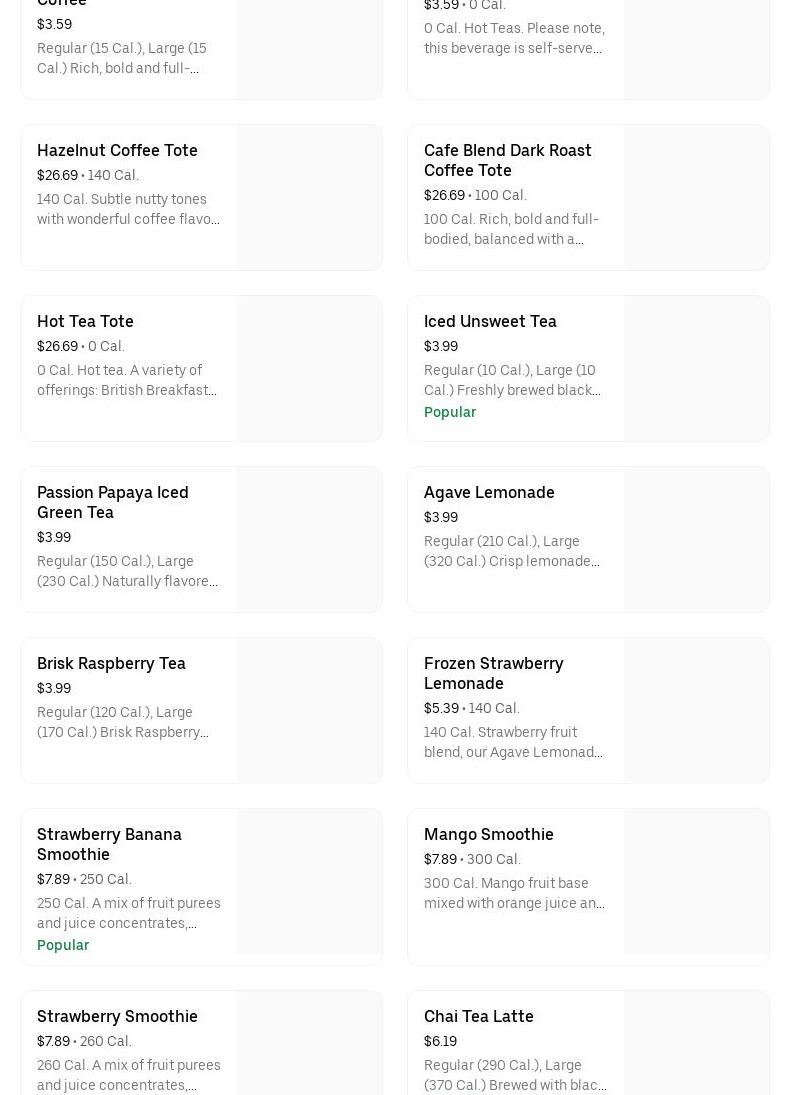Click the Popular tag under Iced Unsweet Tea
Viewport: 804px width, 1095px height.
[x=450, y=412]
